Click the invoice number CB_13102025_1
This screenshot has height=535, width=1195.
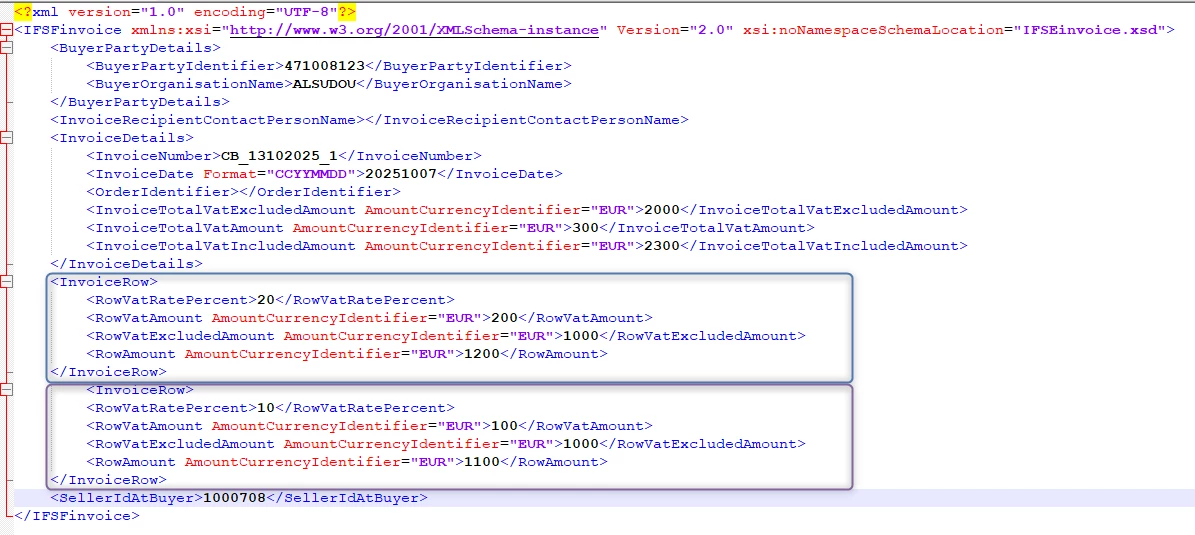(x=280, y=156)
